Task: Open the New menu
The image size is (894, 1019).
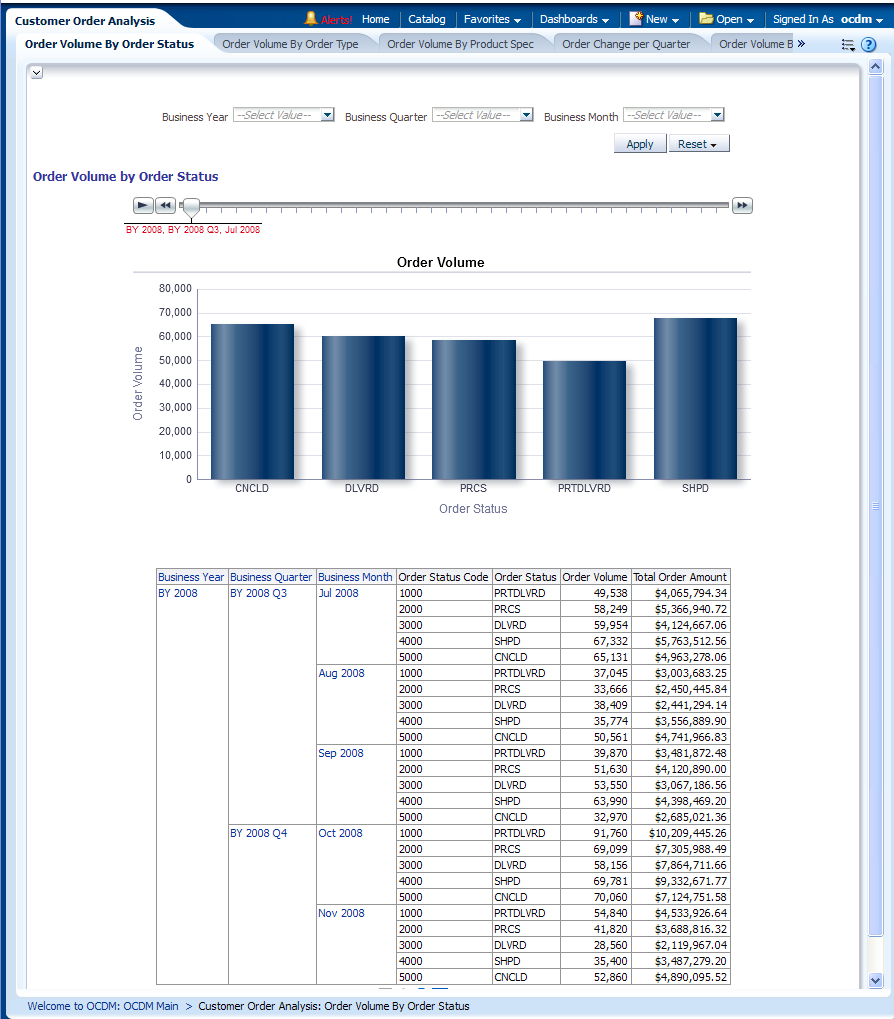Action: click(655, 19)
